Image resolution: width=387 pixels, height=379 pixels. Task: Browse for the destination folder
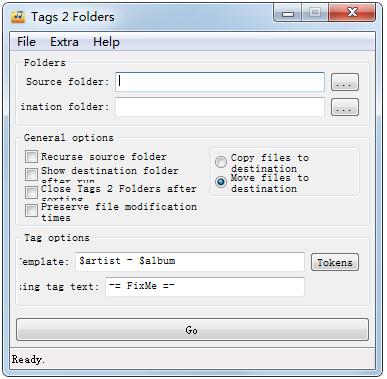point(345,107)
